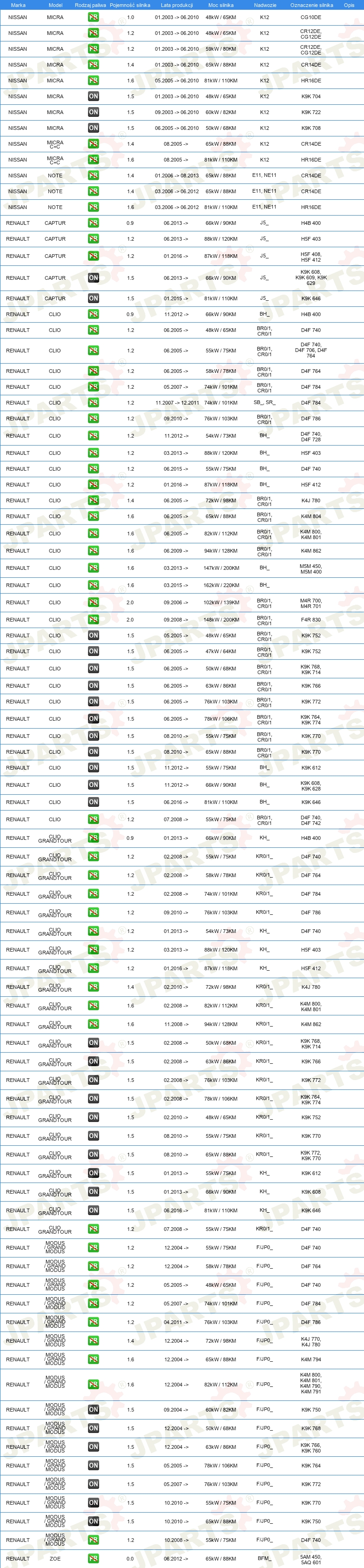Select the '102kW / 139KM' power cell
The width and height of the screenshot is (364, 1568).
(221, 602)
